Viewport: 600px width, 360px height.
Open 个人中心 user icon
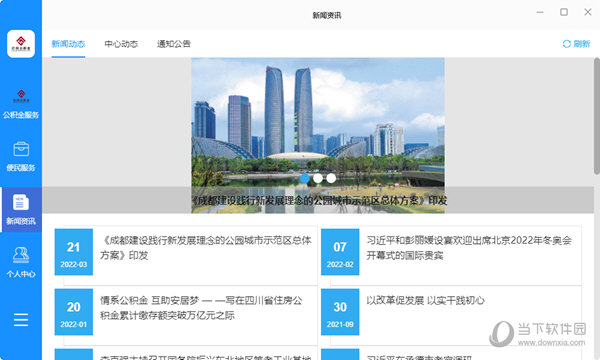(x=21, y=255)
